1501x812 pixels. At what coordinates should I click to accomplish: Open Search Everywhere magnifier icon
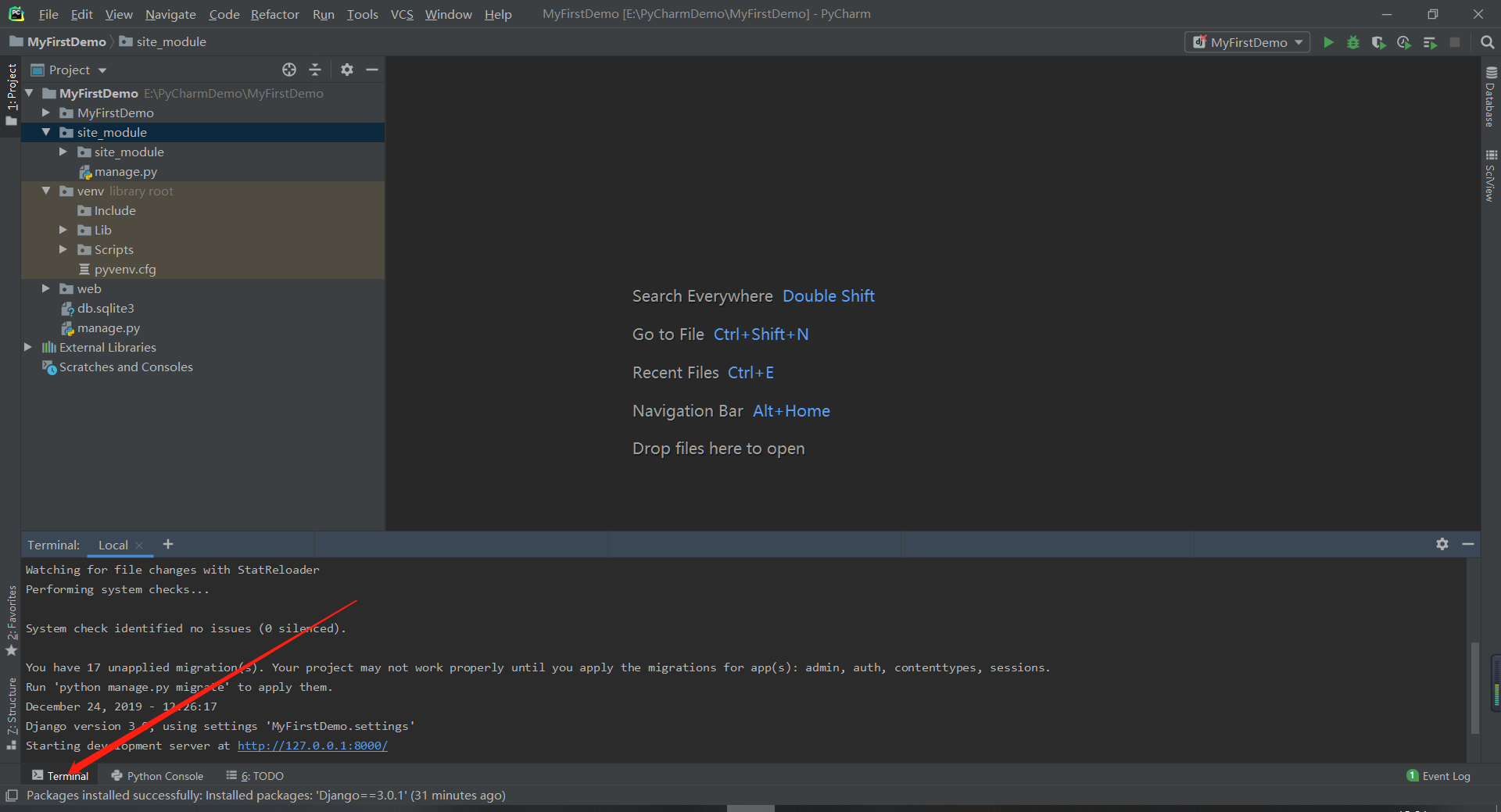(x=1487, y=42)
